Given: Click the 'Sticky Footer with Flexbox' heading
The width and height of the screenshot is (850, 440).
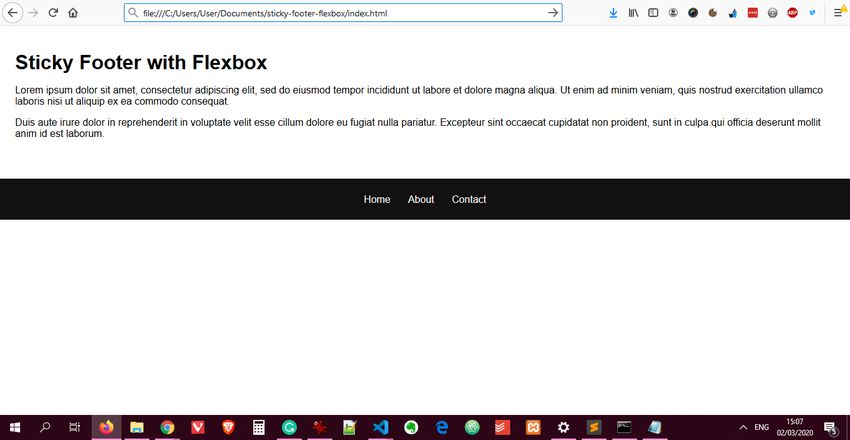Looking at the screenshot, I should (x=141, y=63).
